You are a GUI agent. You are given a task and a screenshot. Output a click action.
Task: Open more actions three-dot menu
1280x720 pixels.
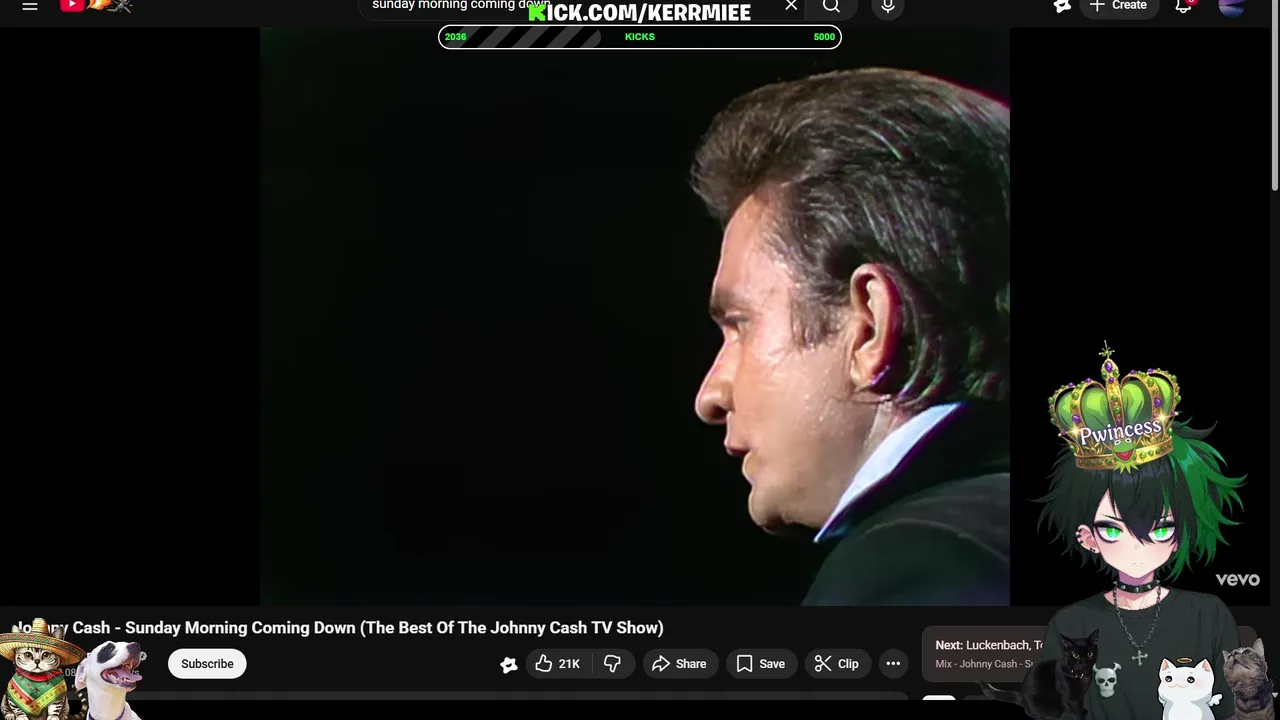[893, 664]
